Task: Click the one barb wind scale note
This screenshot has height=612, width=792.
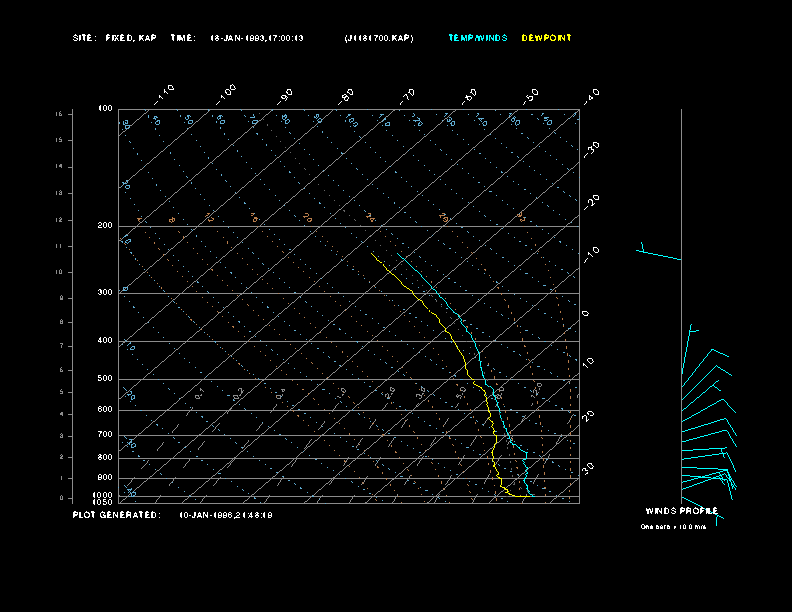Action: [673, 527]
